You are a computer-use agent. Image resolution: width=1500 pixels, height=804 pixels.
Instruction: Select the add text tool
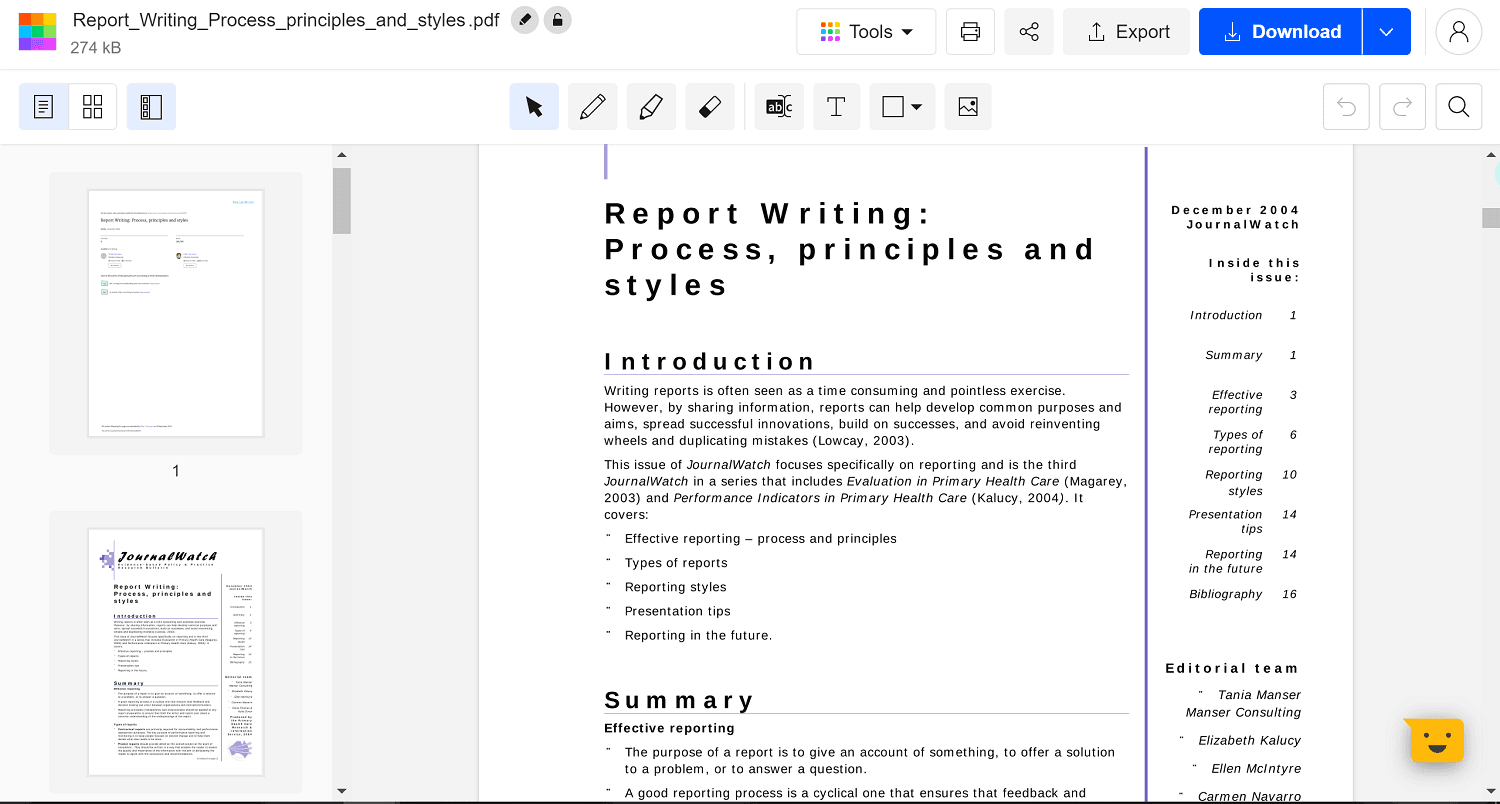837,107
